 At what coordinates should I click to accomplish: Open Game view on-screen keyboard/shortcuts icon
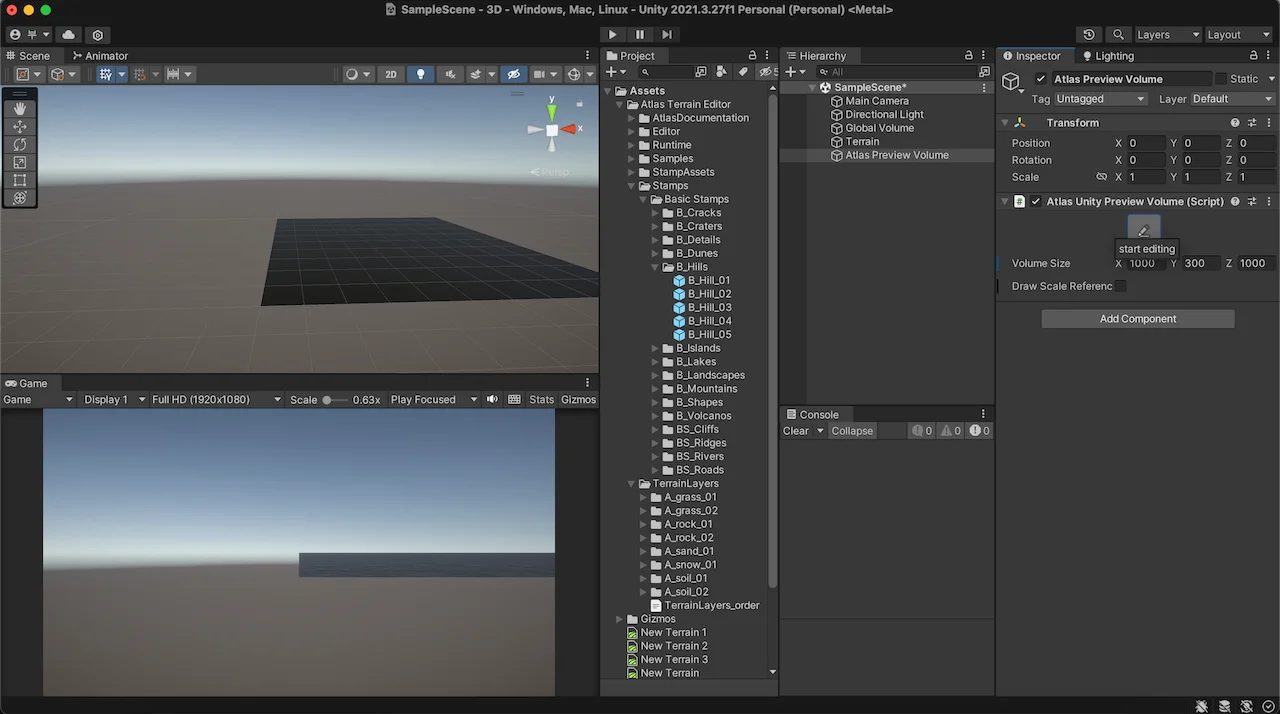click(x=514, y=400)
